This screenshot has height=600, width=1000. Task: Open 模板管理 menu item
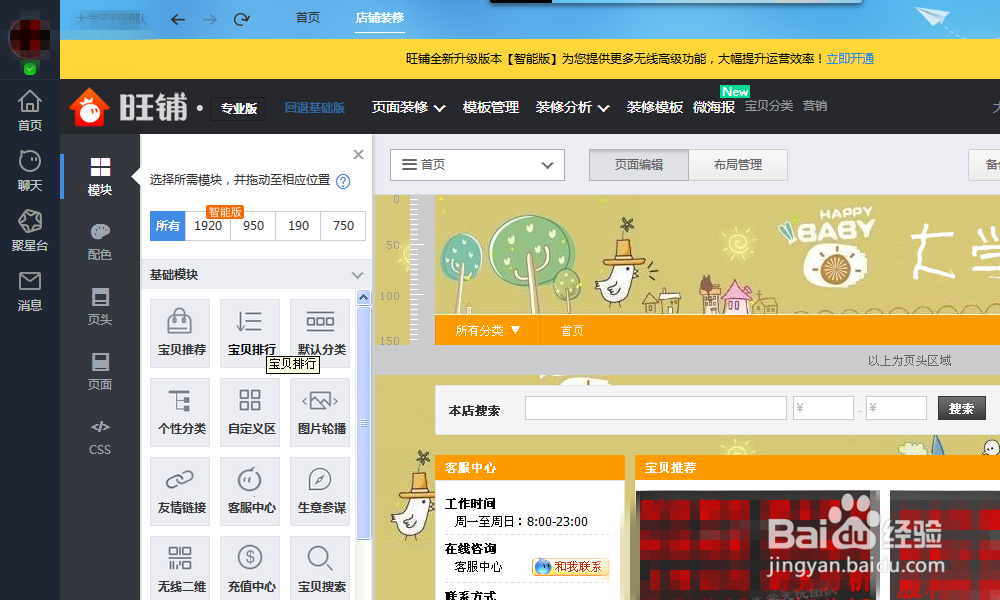pos(491,107)
